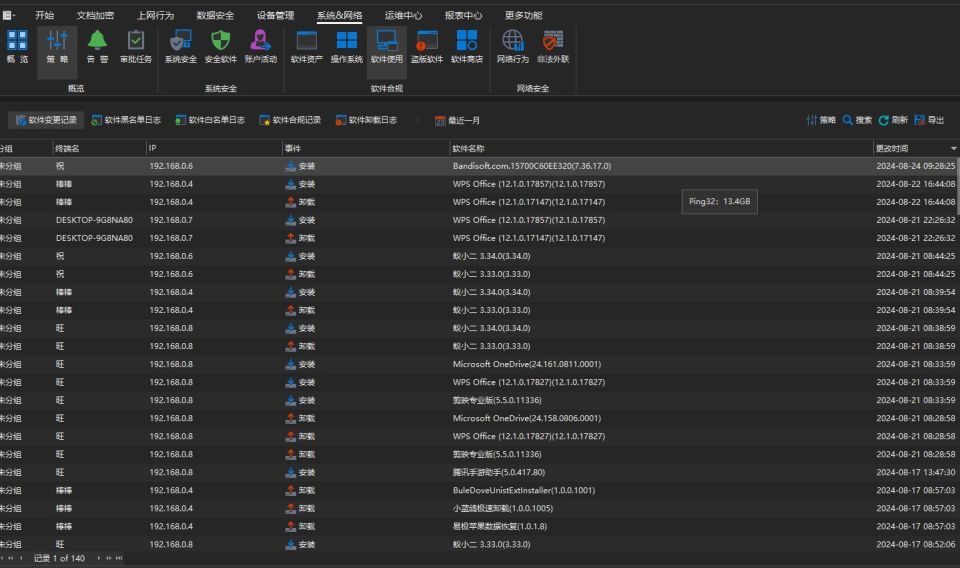Select the 小蓝鸽极速卸载(1.0.0.1005) entry
The width and height of the screenshot is (960, 568).
click(x=503, y=509)
